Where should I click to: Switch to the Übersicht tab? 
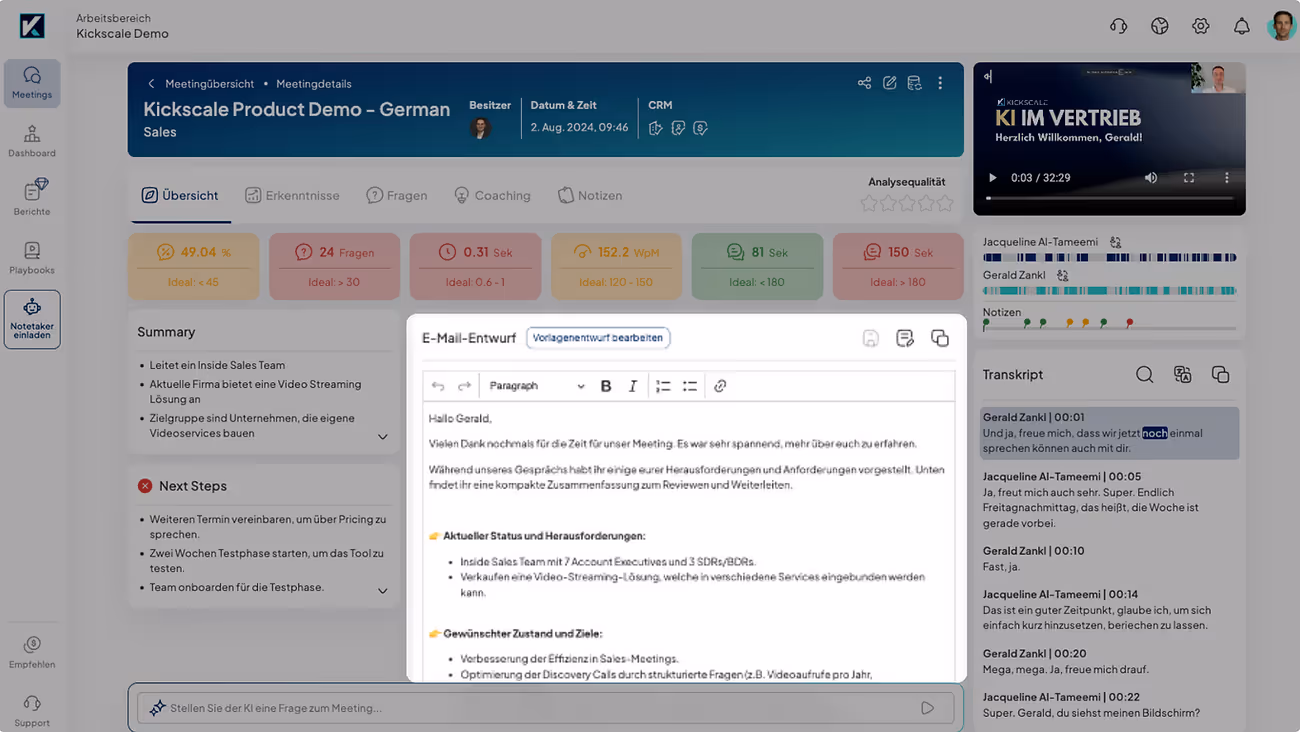pos(180,195)
